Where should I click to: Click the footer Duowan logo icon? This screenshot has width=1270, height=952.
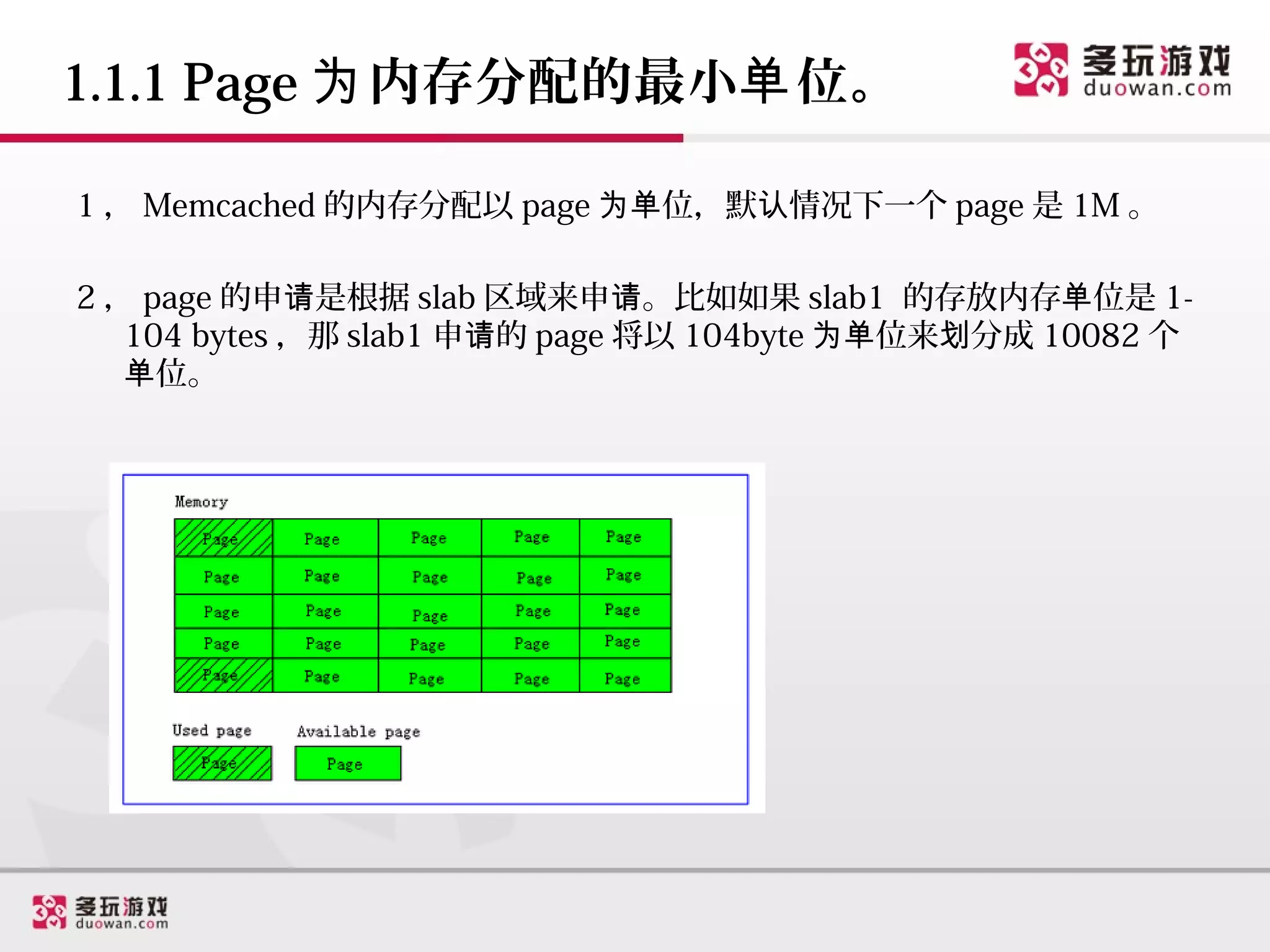(49, 912)
